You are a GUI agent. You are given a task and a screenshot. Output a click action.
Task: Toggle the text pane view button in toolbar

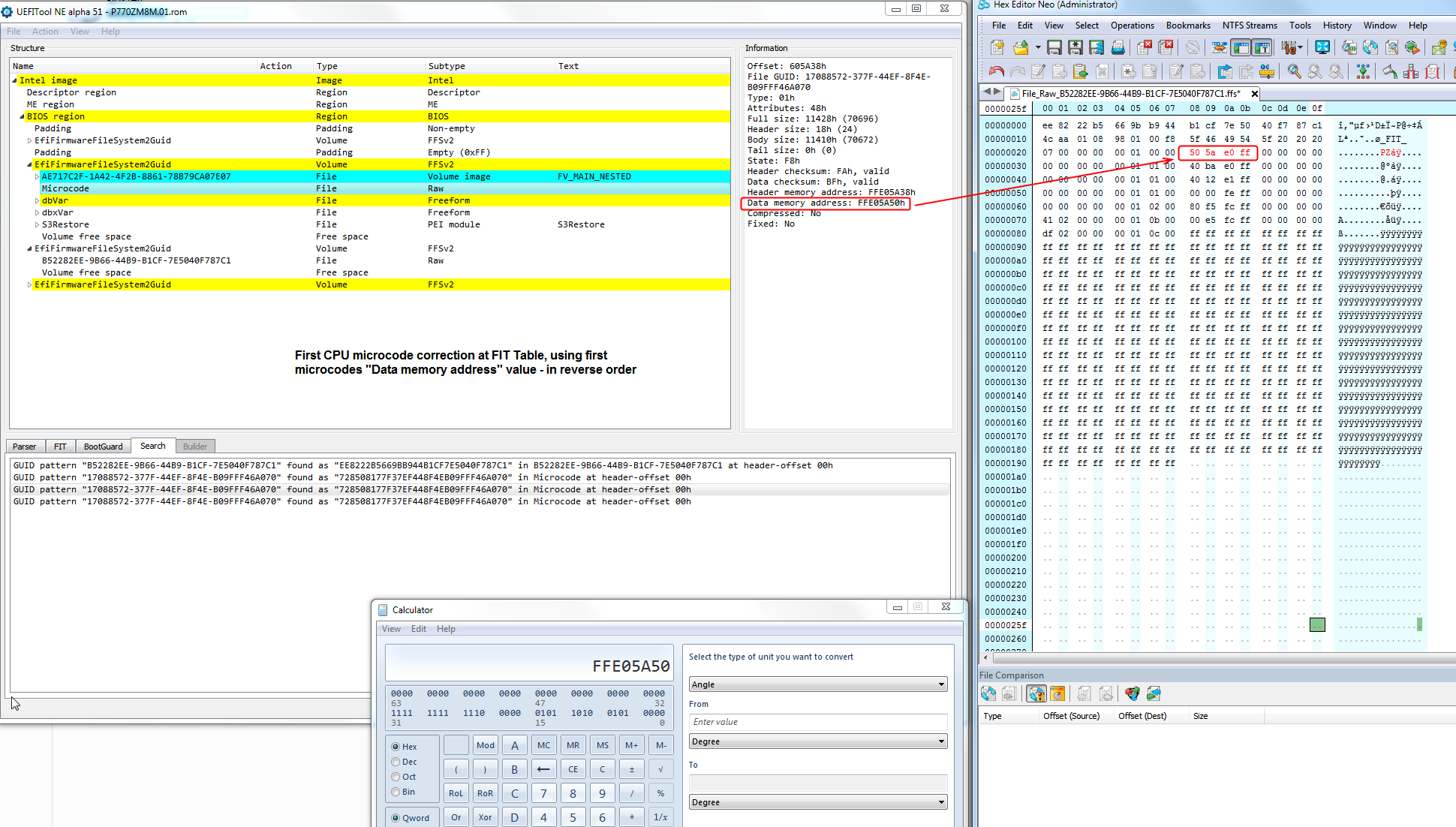pos(1262,47)
